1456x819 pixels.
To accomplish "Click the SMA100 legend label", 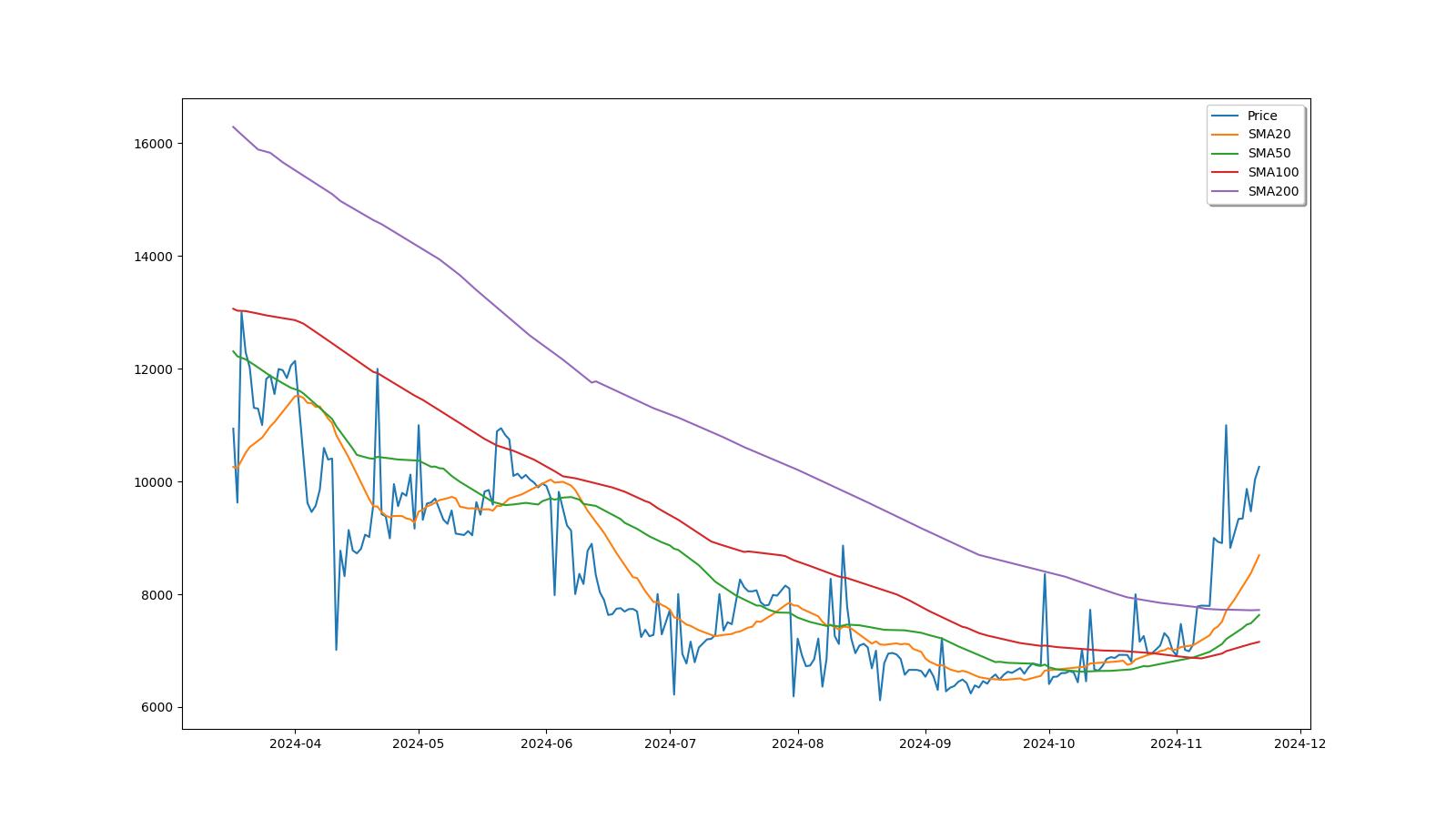I will tap(1273, 173).
